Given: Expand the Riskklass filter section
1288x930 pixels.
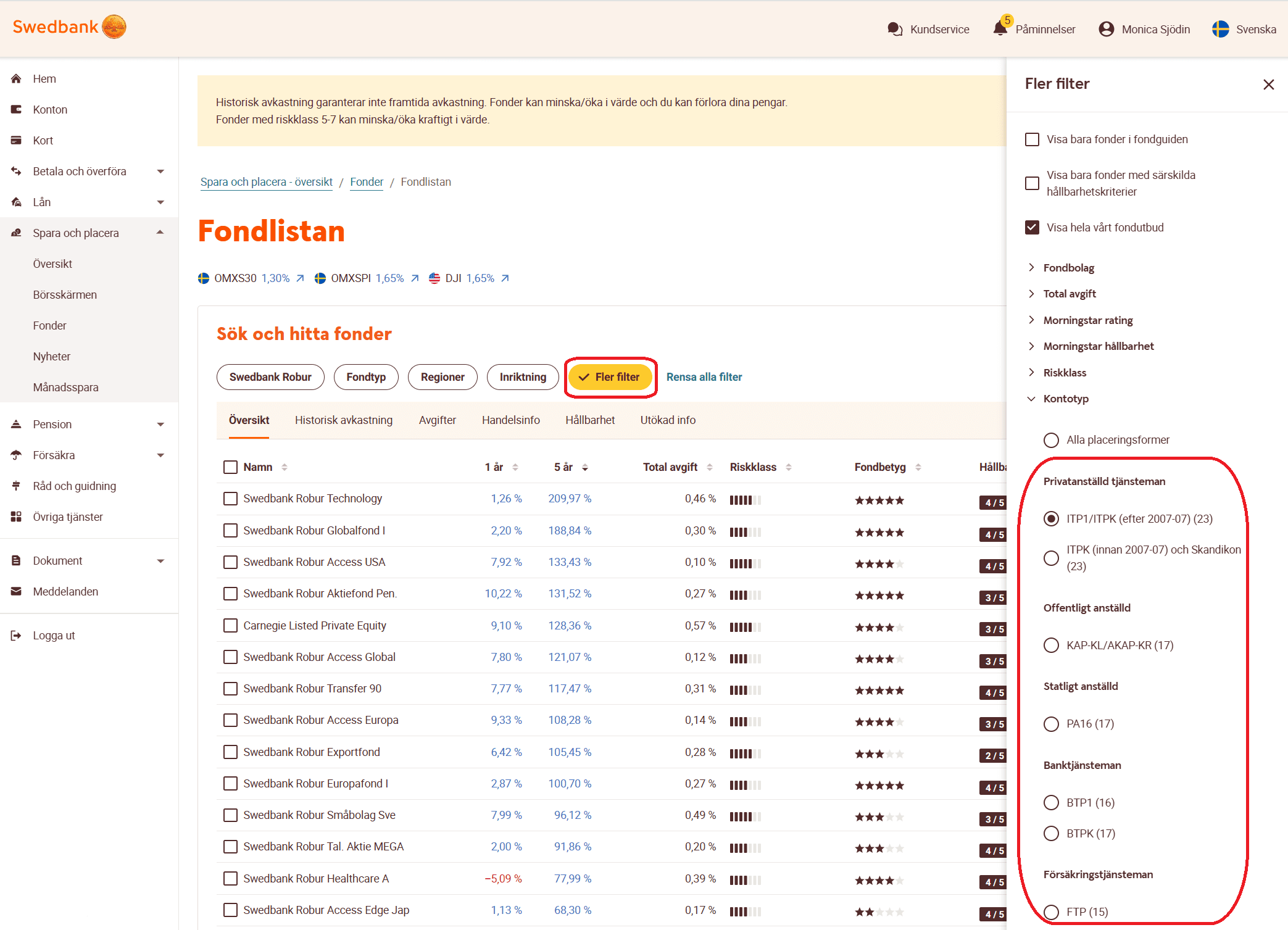Looking at the screenshot, I should point(1064,373).
